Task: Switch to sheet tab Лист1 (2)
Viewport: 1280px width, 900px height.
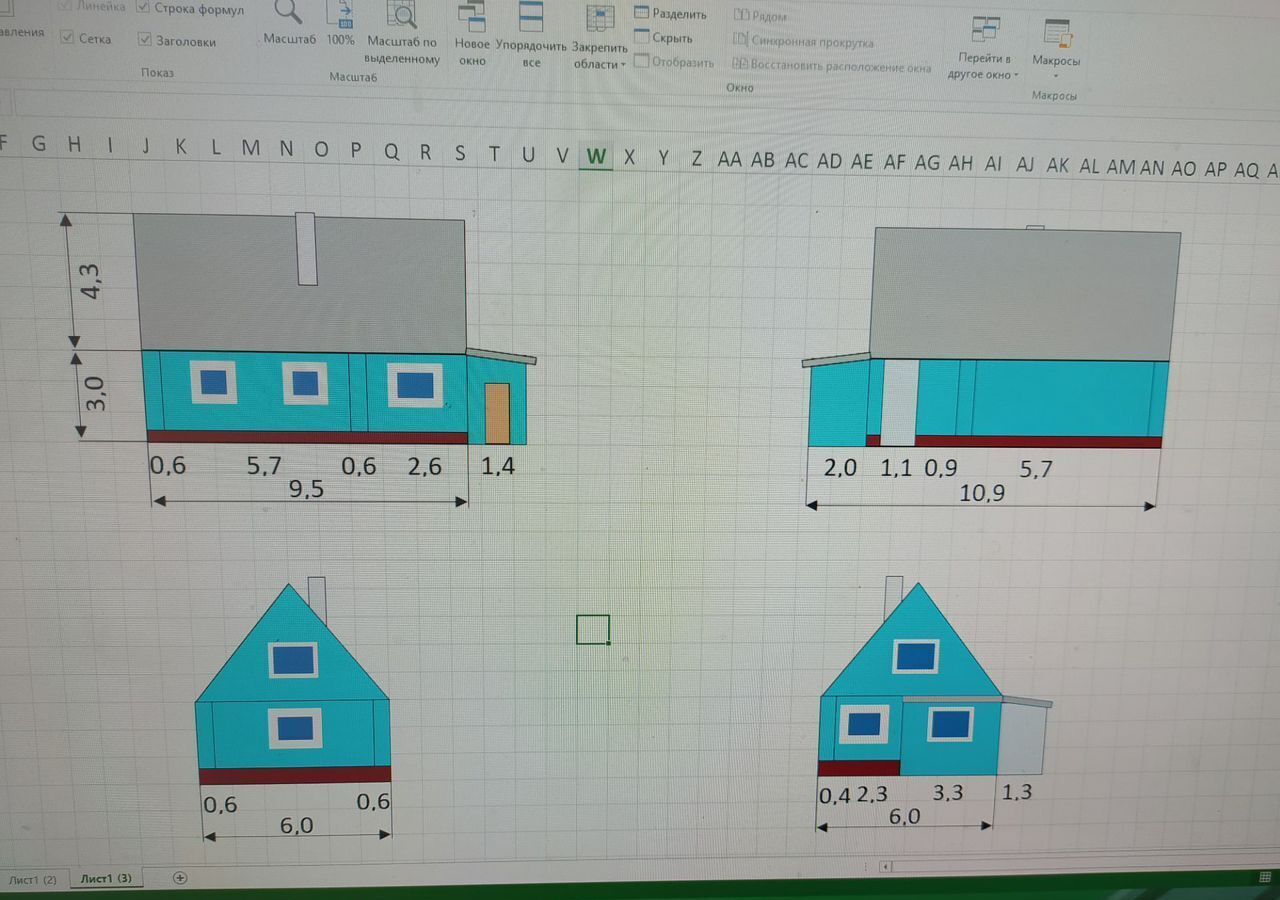Action: pos(33,880)
